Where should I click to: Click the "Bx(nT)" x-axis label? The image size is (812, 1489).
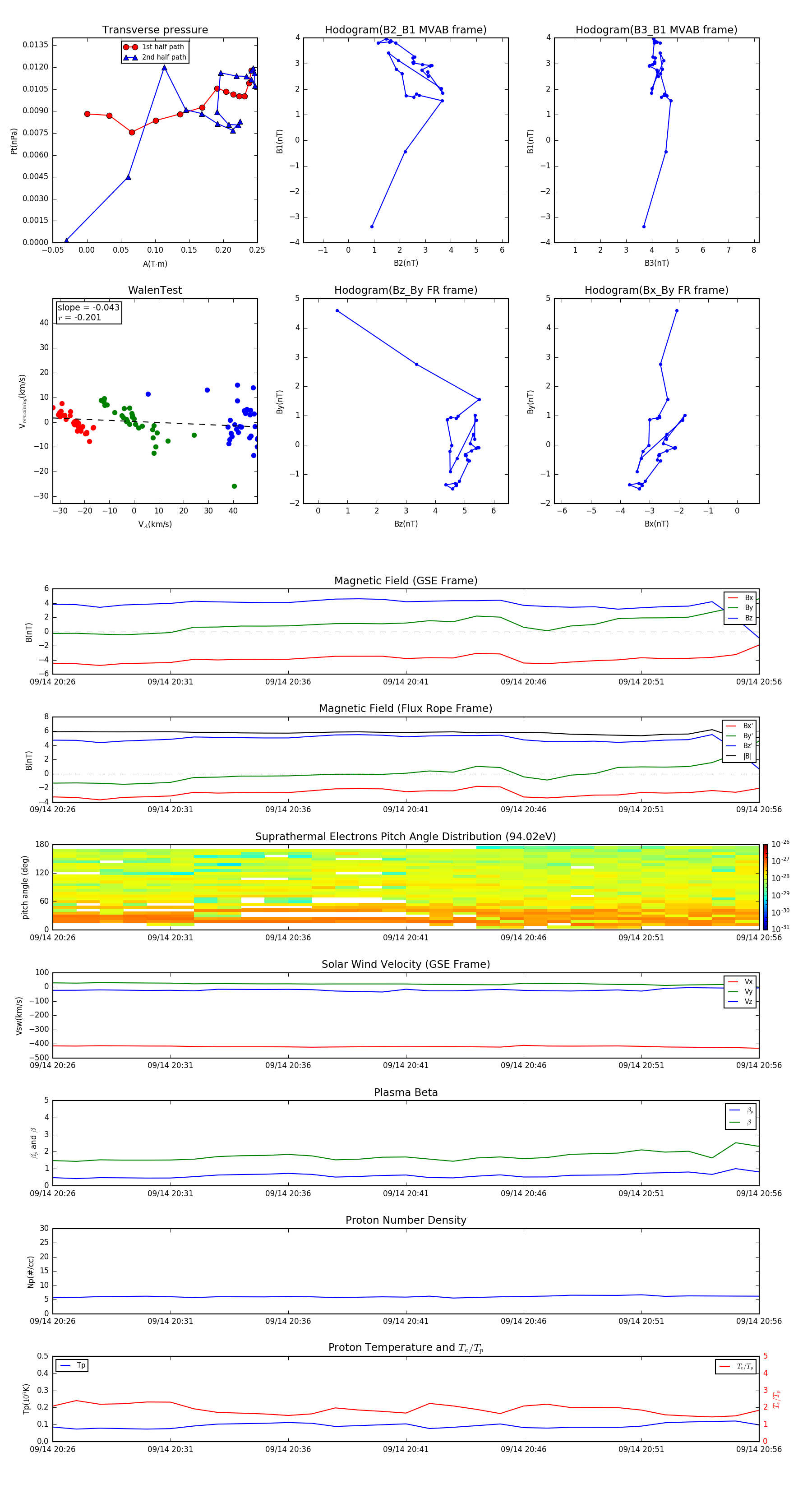point(656,524)
